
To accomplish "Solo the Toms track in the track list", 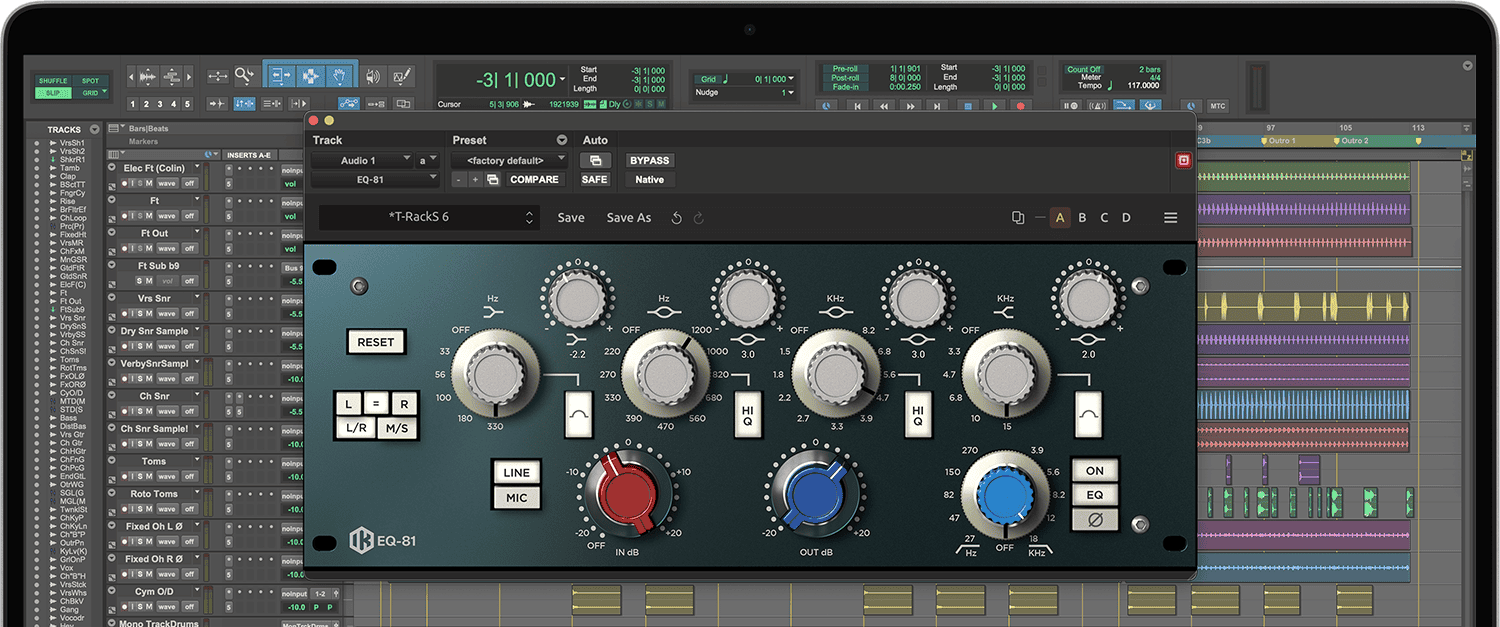I will (140, 476).
